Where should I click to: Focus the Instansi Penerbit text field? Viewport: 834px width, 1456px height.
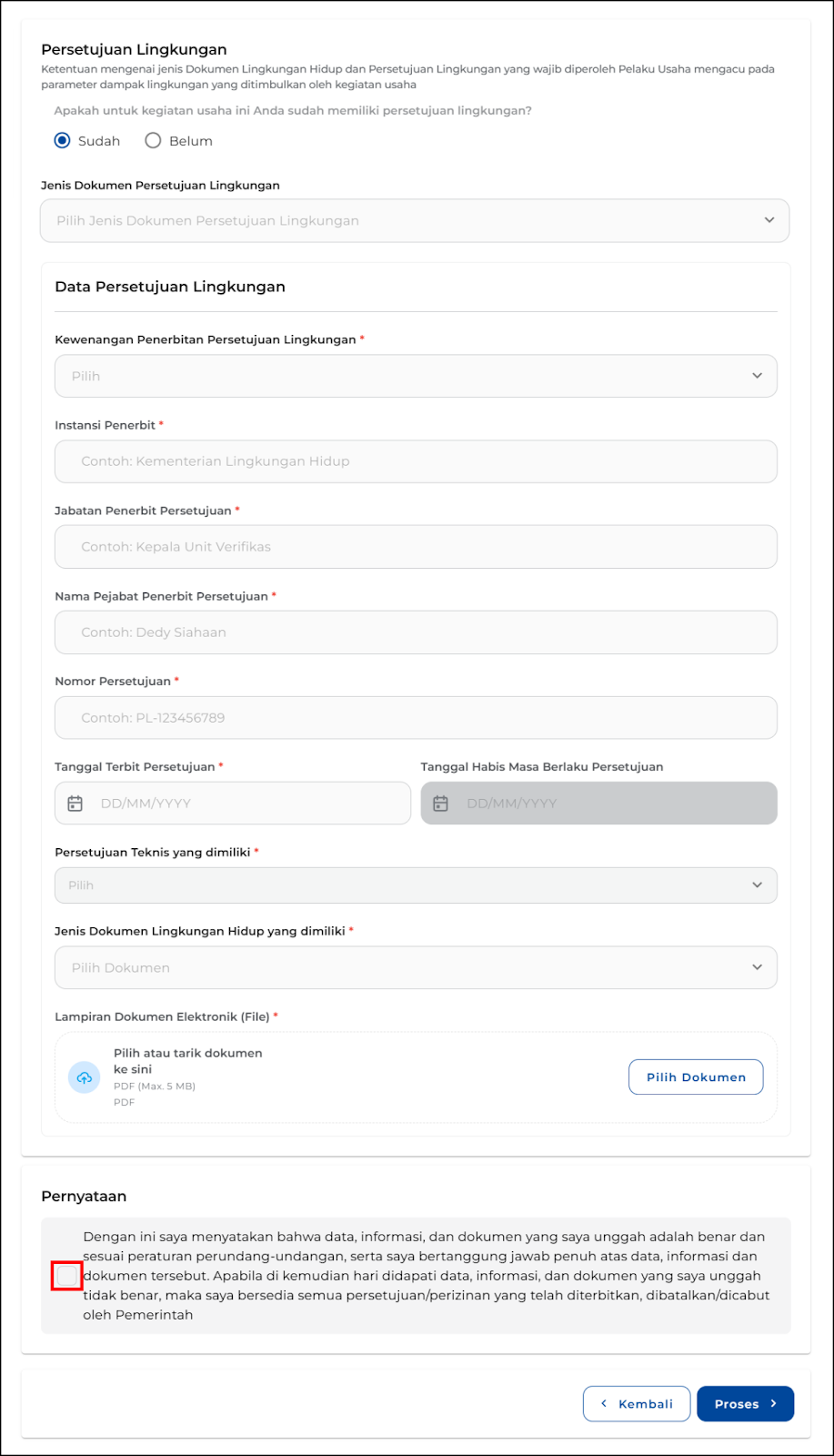click(415, 461)
